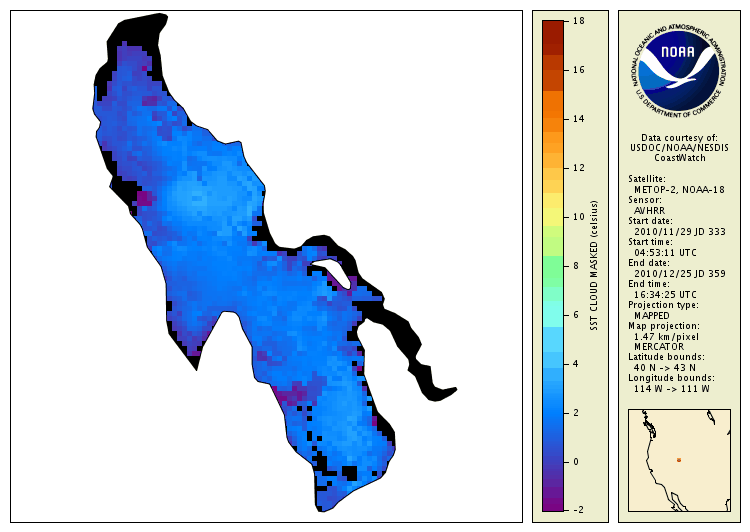Click the 'METOP-2, NOAA-18' value

[679, 189]
